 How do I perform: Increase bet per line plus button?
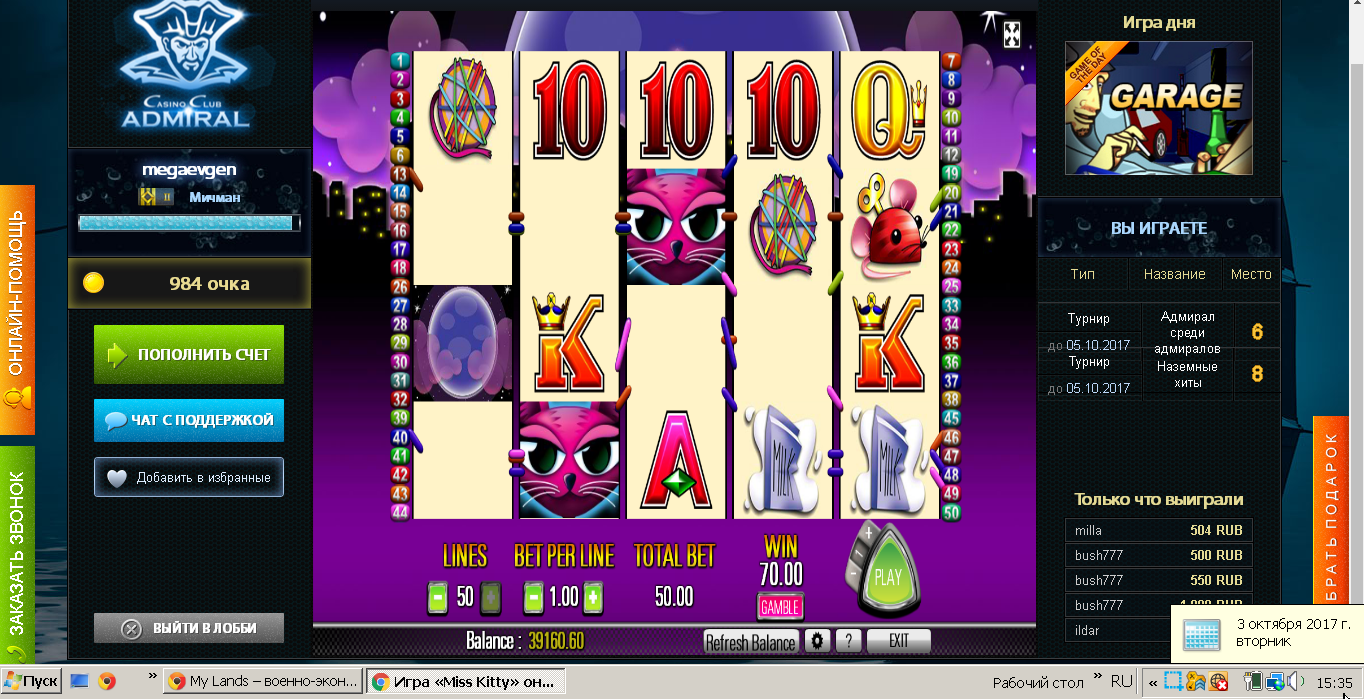[593, 598]
